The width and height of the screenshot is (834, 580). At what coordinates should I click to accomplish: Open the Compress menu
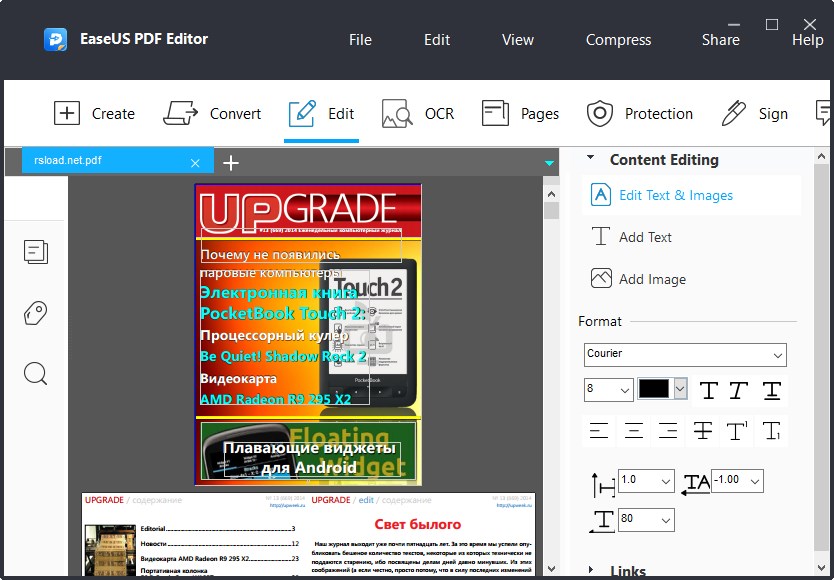coord(618,40)
